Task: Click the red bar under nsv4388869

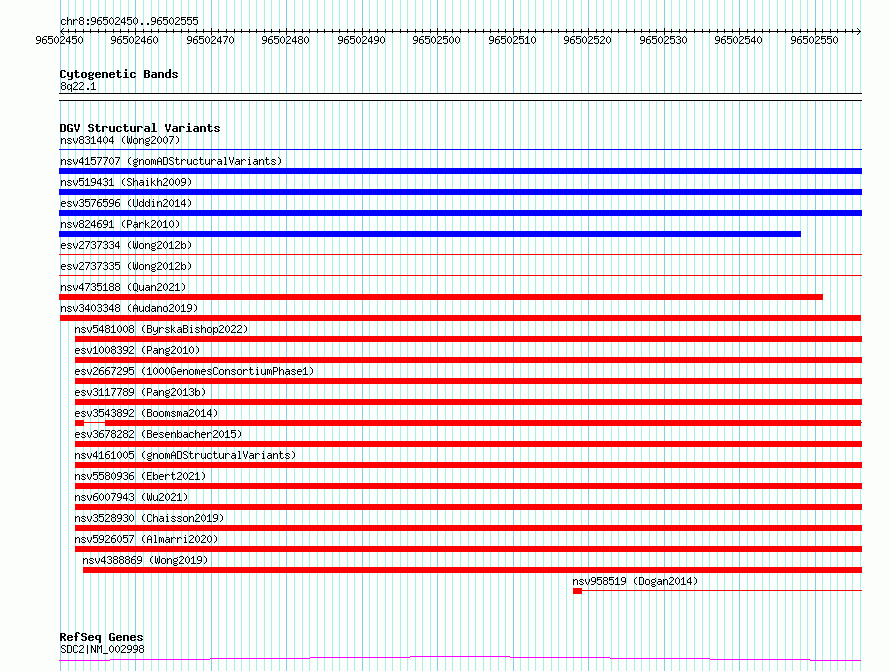Action: 472,570
